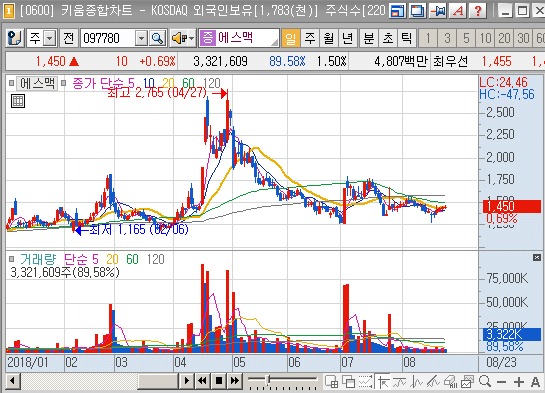Click the interval 5 button
The image size is (545, 393).
466,38
